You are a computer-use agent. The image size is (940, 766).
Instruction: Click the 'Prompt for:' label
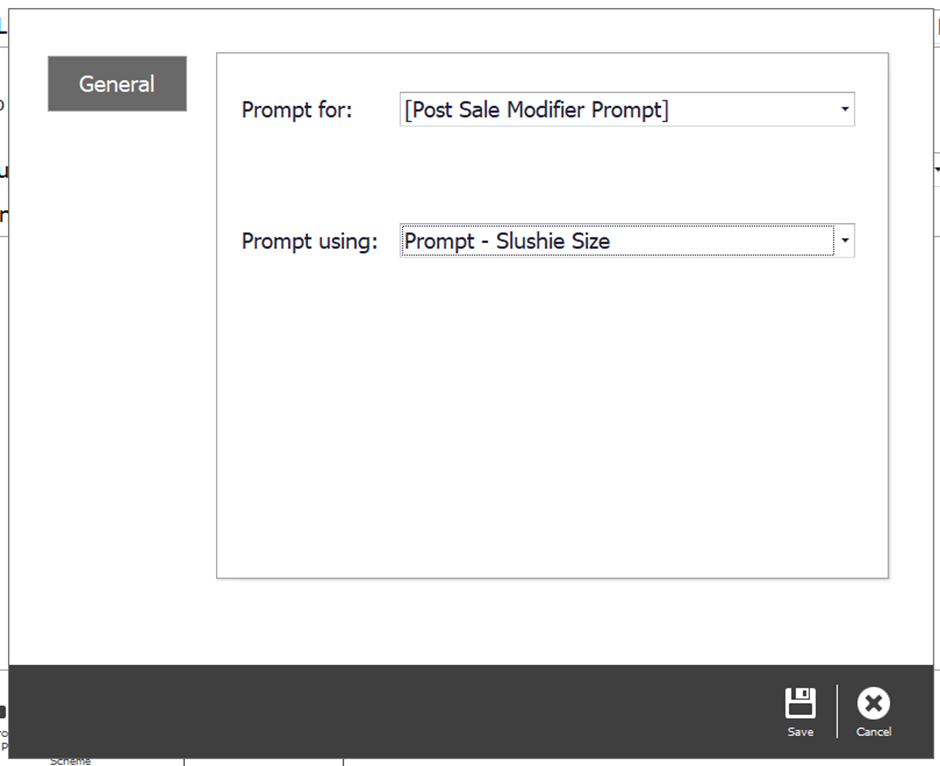297,110
